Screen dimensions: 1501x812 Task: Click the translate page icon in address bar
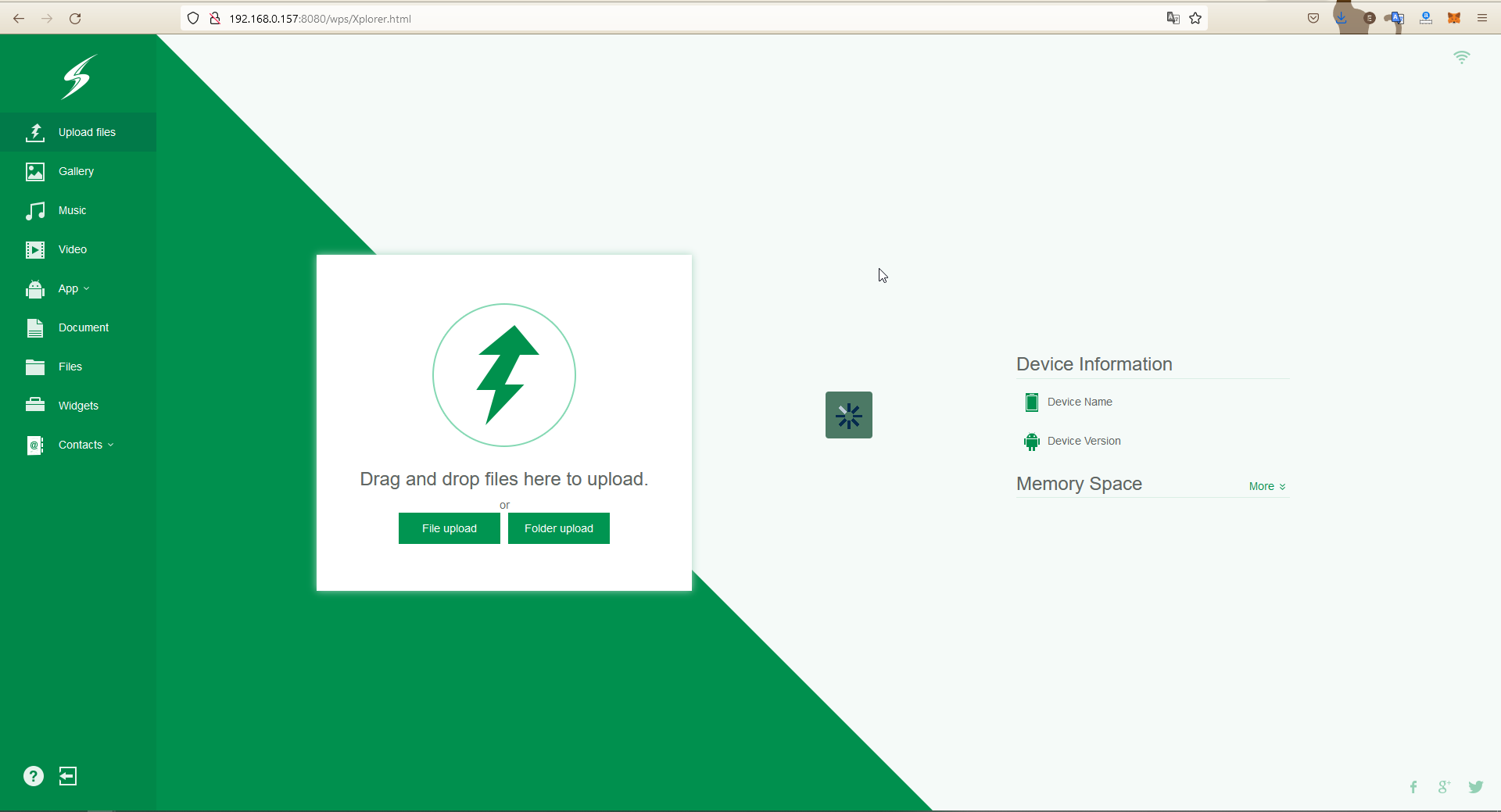pyautogui.click(x=1173, y=18)
